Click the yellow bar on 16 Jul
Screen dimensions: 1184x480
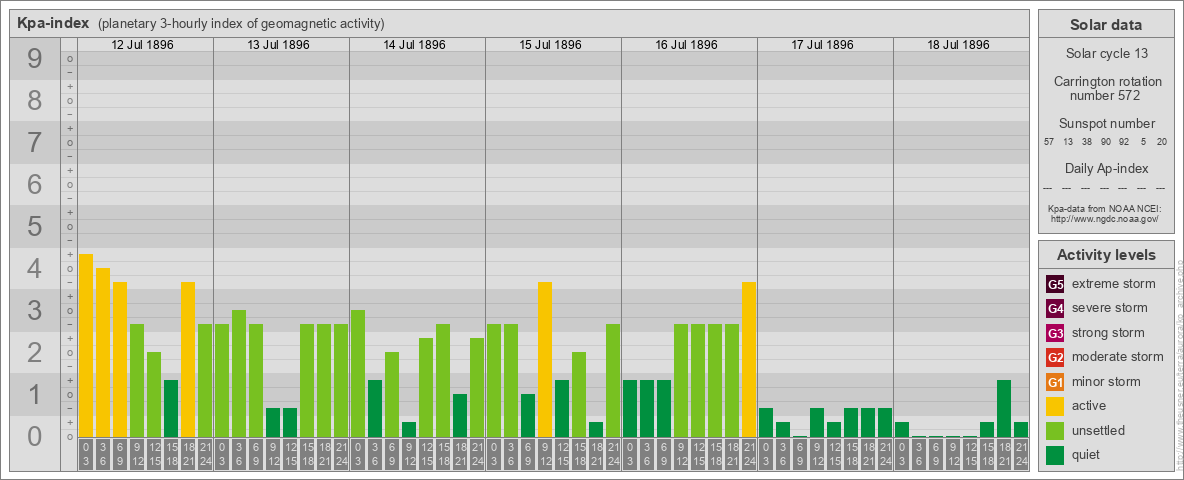pos(749,360)
